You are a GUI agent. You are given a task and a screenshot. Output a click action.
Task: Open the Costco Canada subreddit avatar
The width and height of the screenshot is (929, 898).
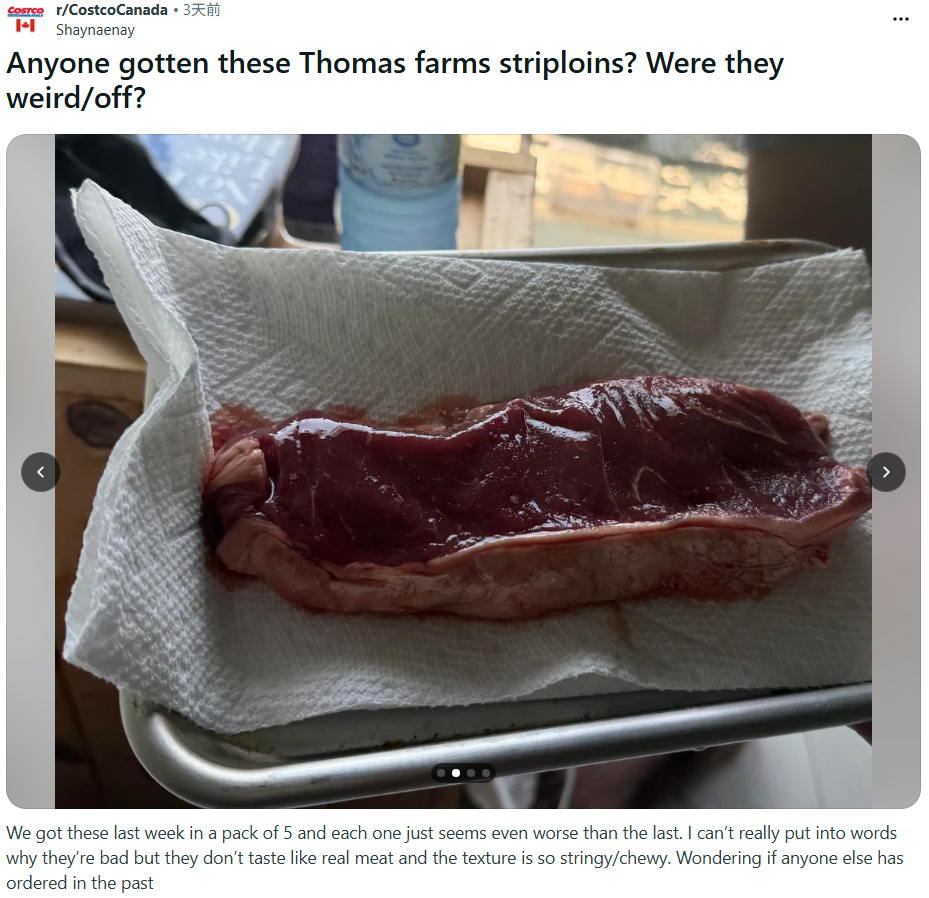[25, 19]
